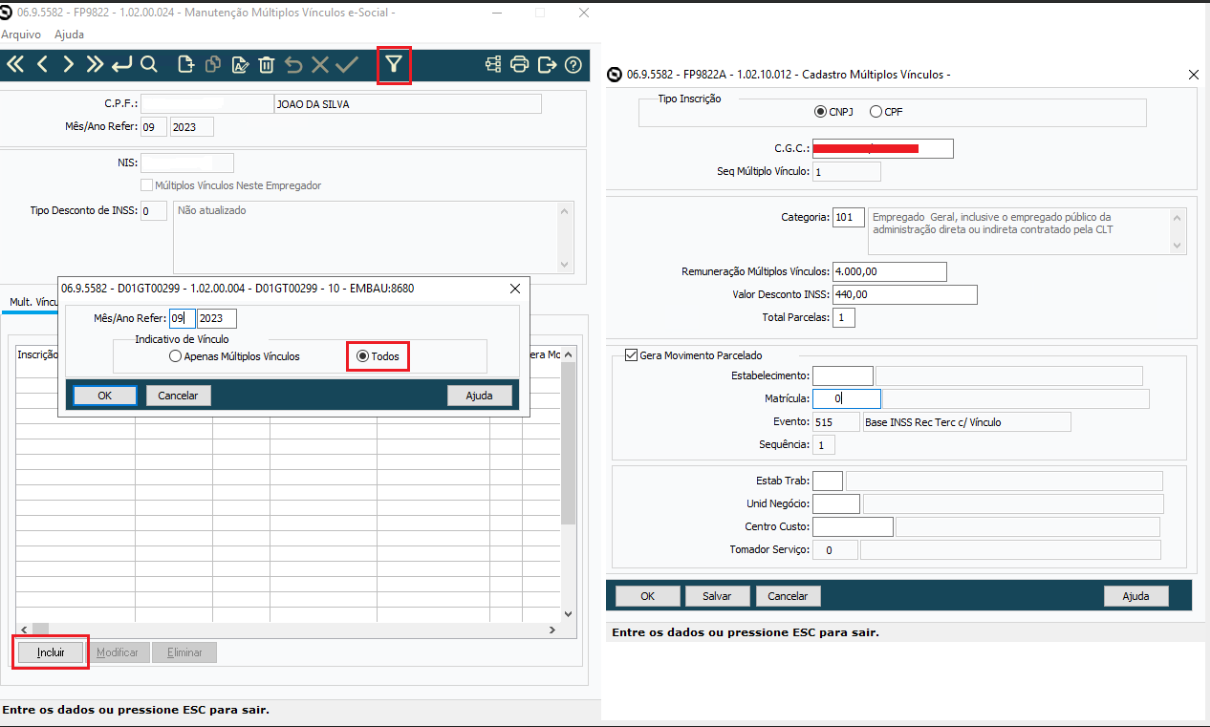Click the cancel X toolbar icon
The height and width of the screenshot is (727, 1210).
coord(320,65)
